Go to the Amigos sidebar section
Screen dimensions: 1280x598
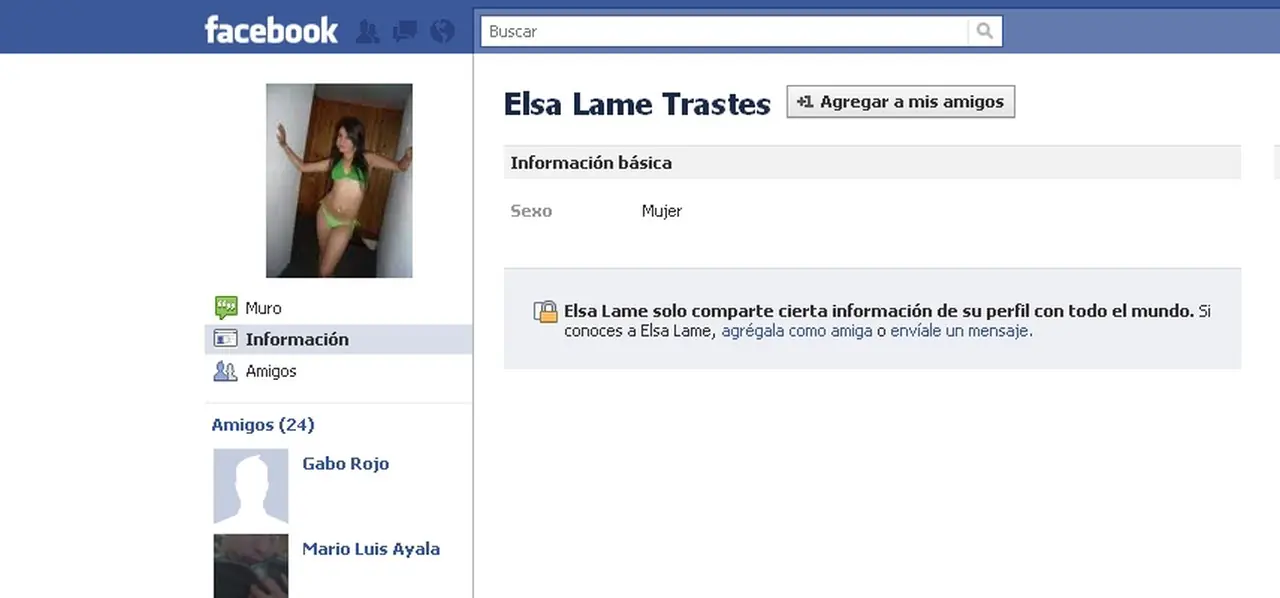(271, 371)
